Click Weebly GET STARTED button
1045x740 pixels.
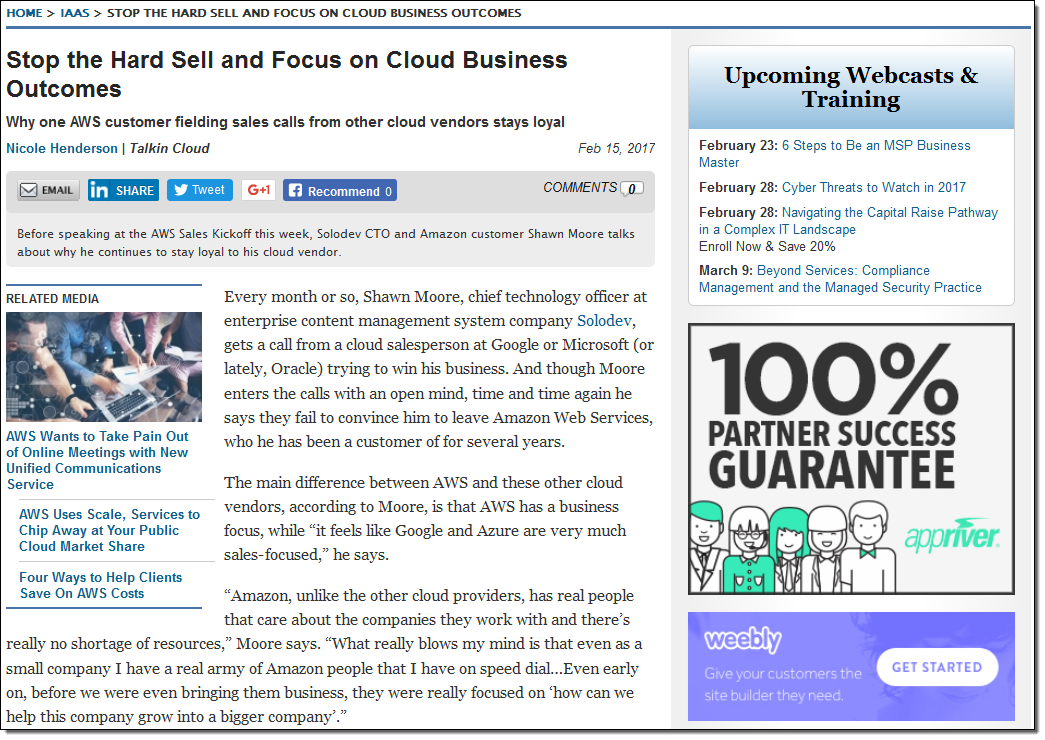click(937, 667)
